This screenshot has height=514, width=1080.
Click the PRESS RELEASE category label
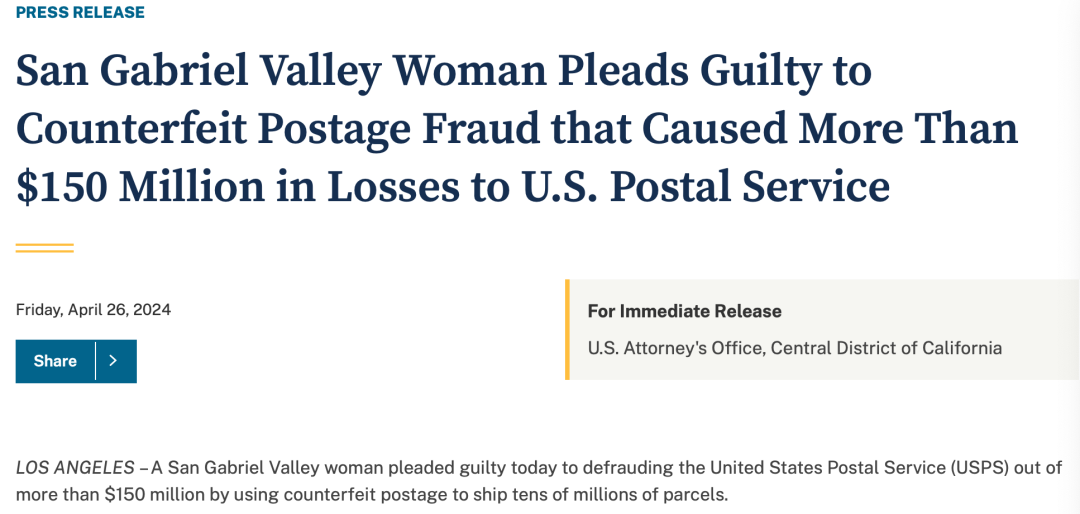pos(81,12)
